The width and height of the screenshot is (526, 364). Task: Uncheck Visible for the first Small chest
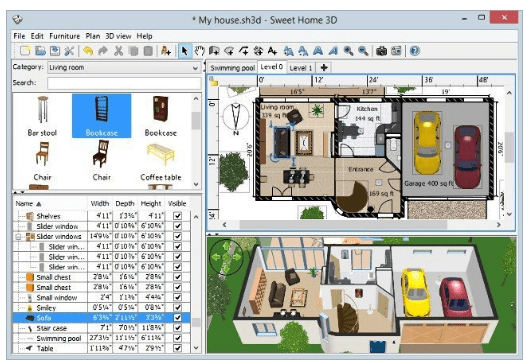pos(177,277)
